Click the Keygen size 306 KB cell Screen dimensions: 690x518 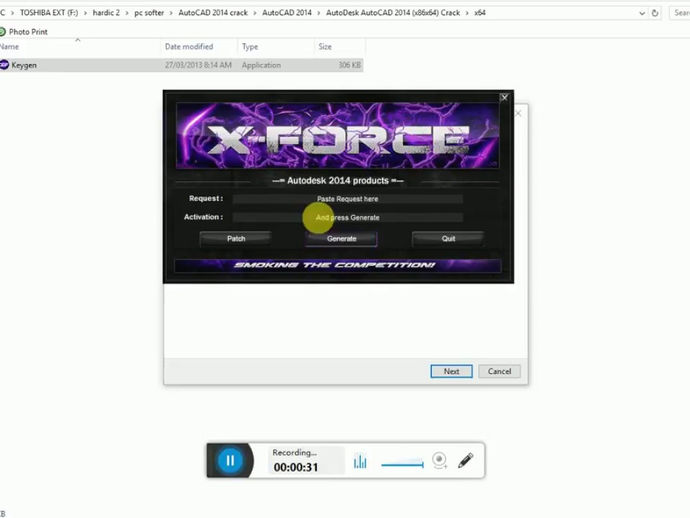pos(349,65)
